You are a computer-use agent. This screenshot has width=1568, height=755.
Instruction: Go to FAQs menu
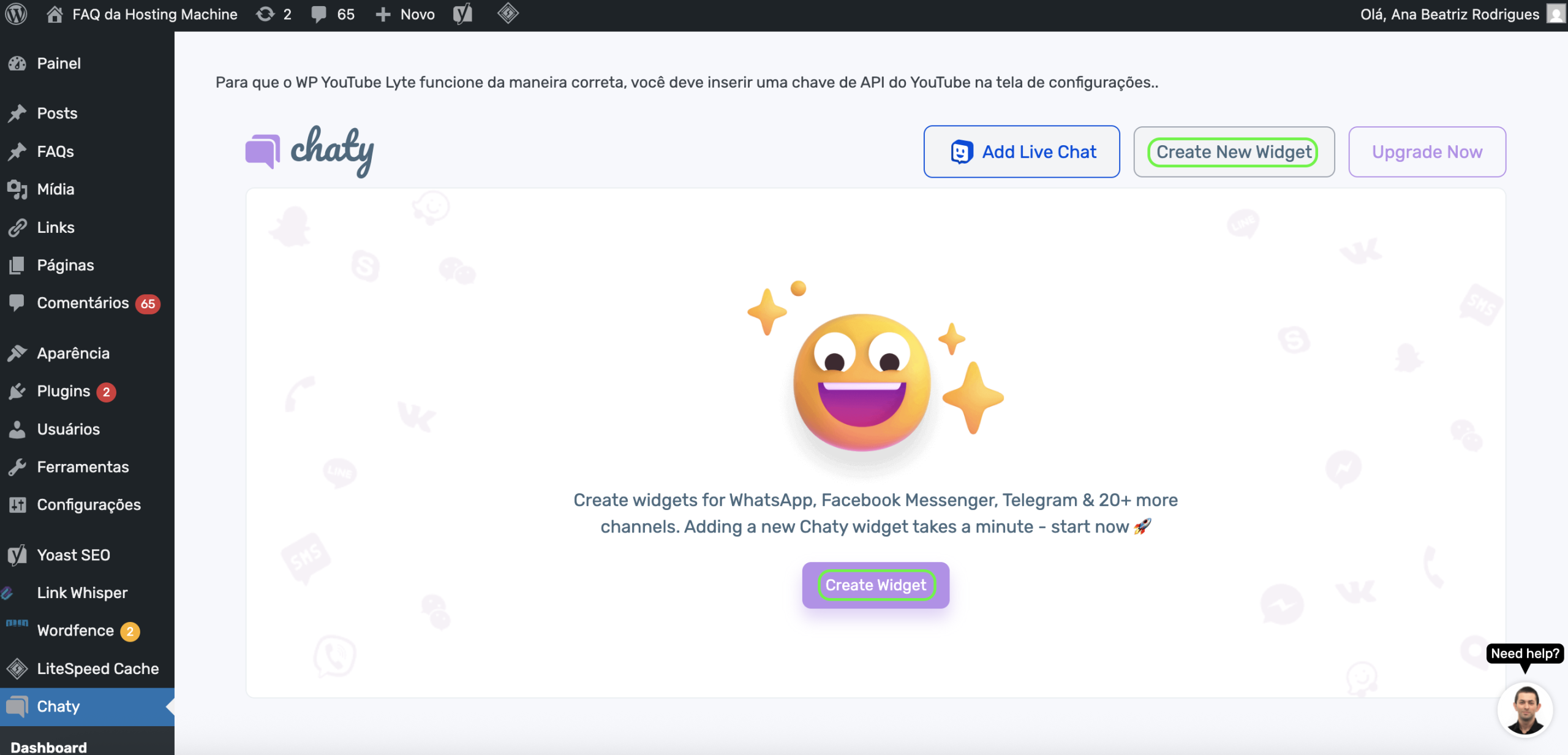[87, 151]
